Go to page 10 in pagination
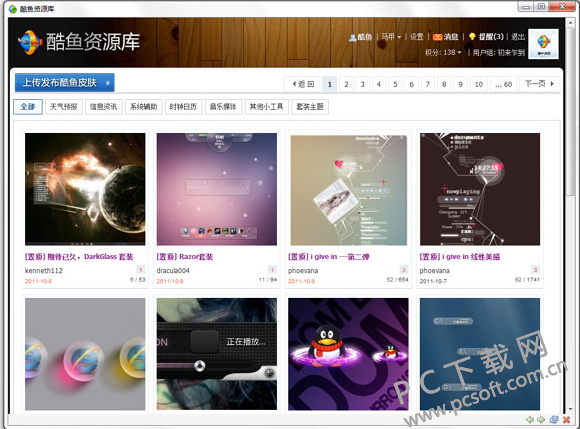The width and height of the screenshot is (580, 429). click(479, 84)
